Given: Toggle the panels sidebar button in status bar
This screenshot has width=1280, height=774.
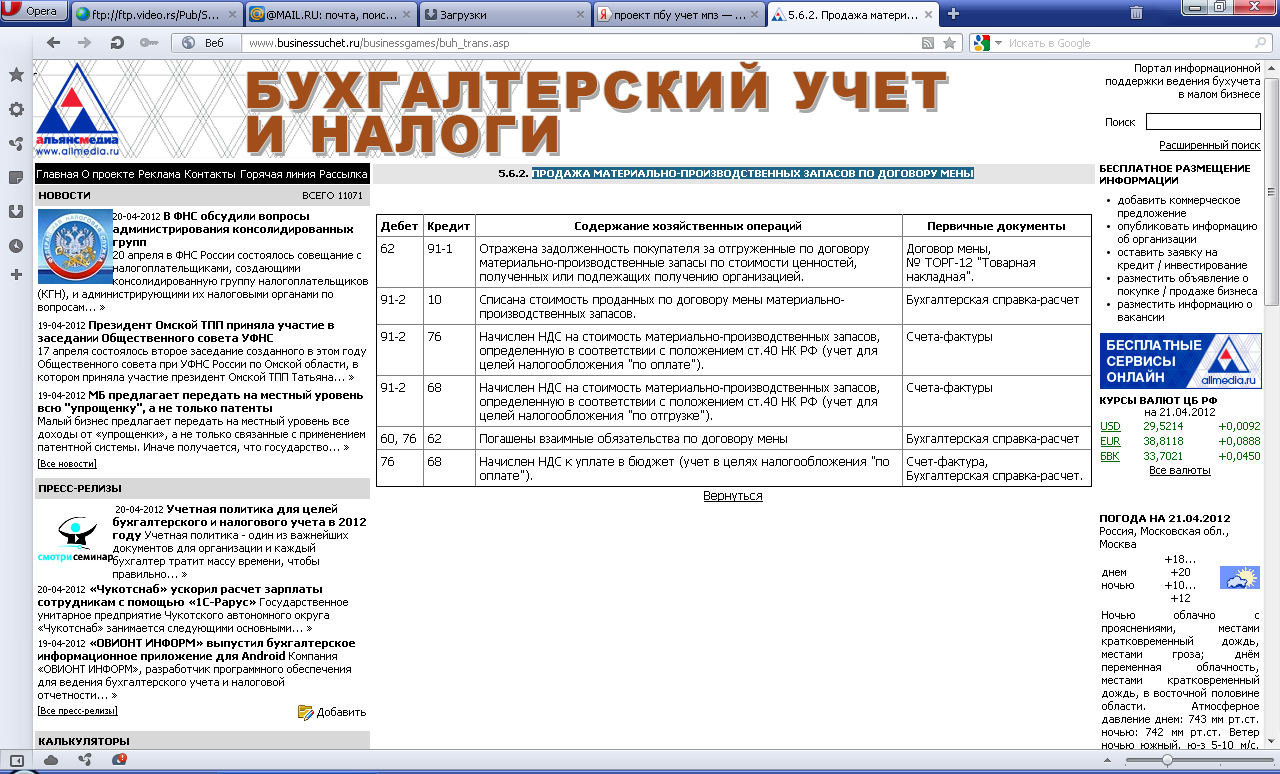Looking at the screenshot, I should point(16,761).
